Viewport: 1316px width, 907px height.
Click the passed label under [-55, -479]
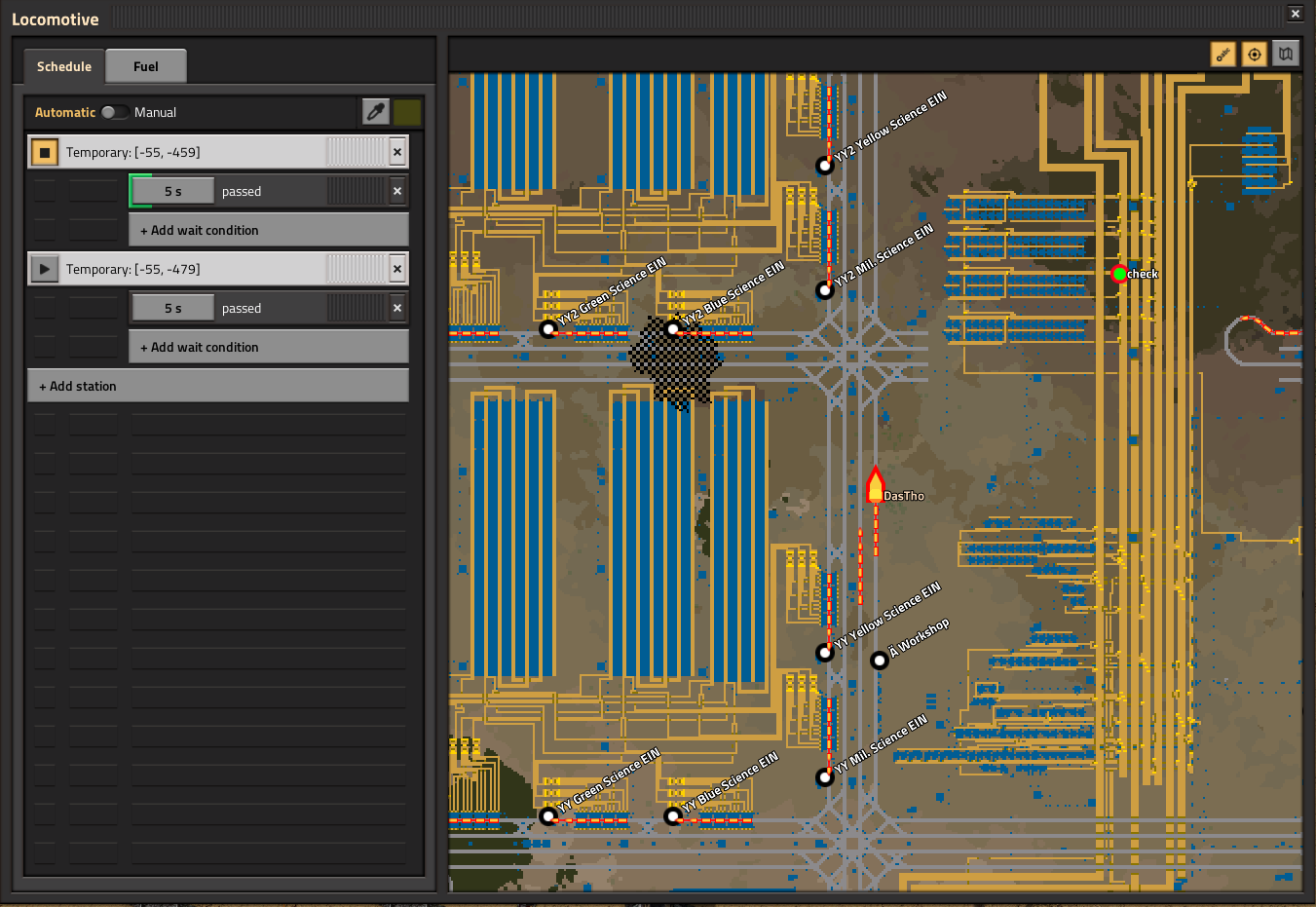tap(242, 309)
